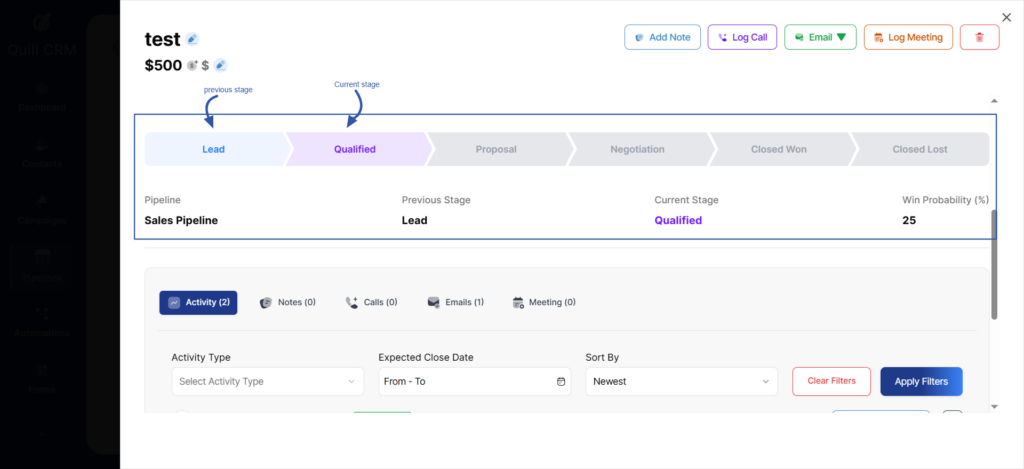Move deal to Proposal stage

coord(496,149)
